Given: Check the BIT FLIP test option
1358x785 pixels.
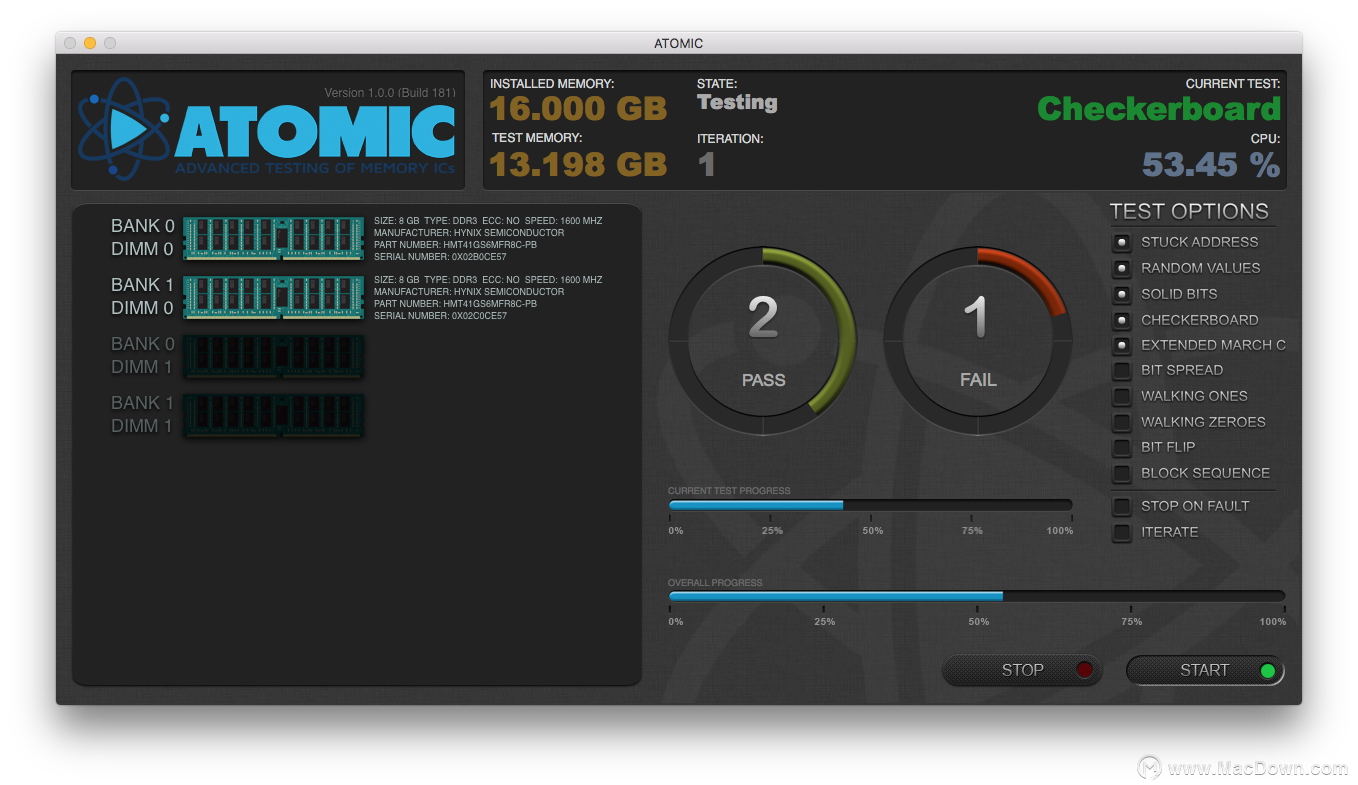Looking at the screenshot, I should click(1122, 447).
